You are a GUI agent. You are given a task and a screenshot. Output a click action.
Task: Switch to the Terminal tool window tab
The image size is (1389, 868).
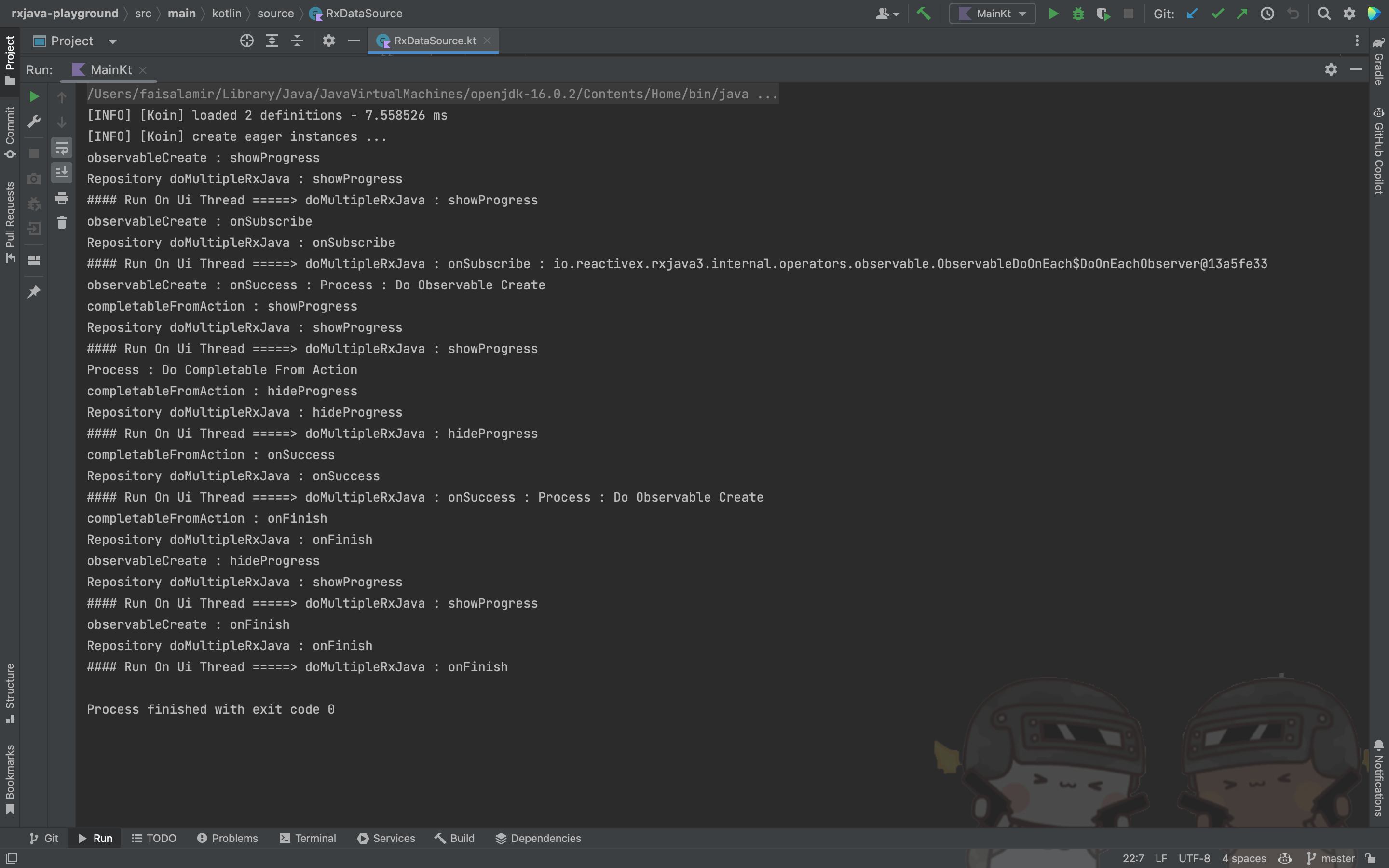click(308, 838)
